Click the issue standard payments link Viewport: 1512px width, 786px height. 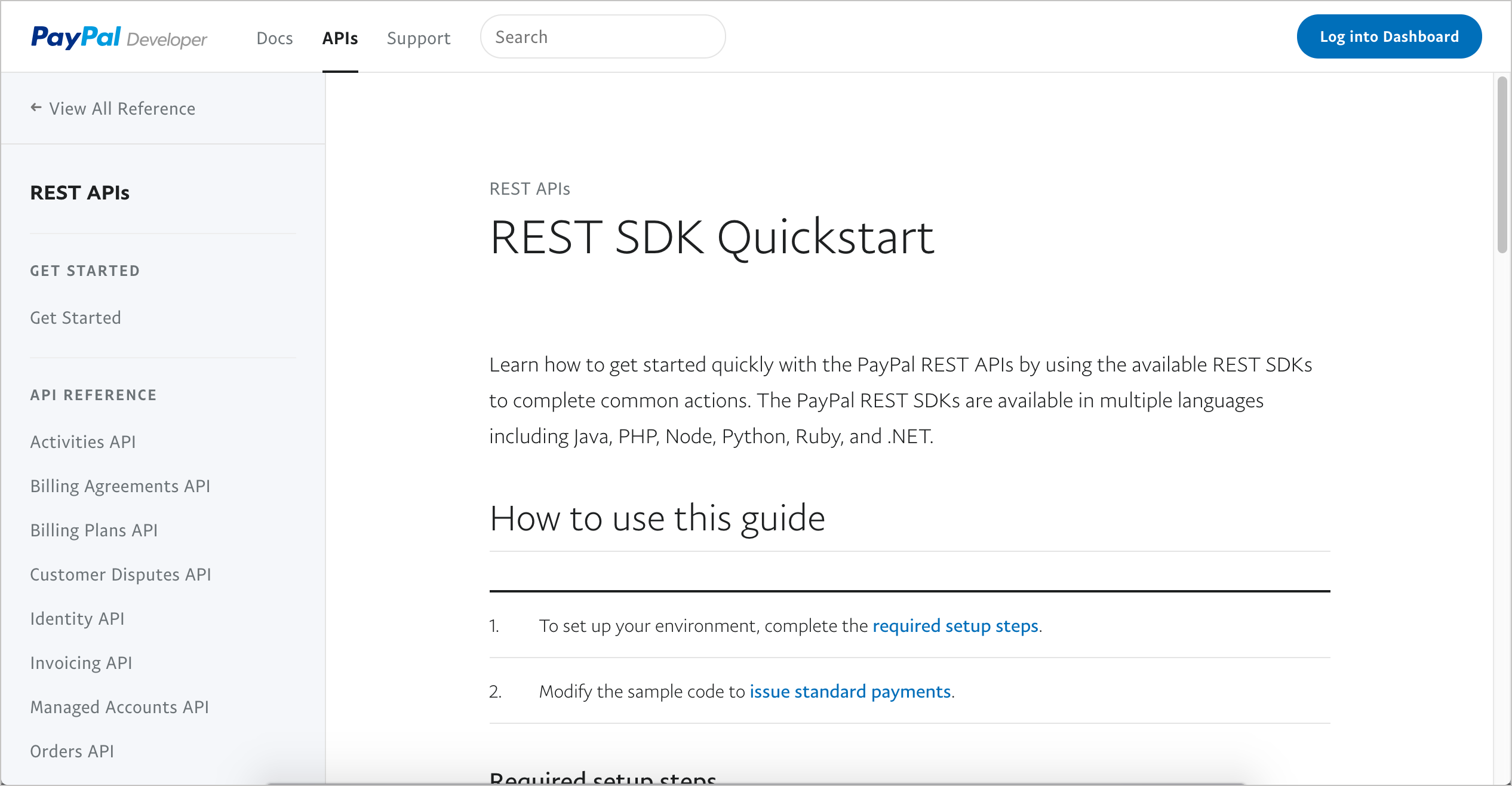(x=849, y=690)
